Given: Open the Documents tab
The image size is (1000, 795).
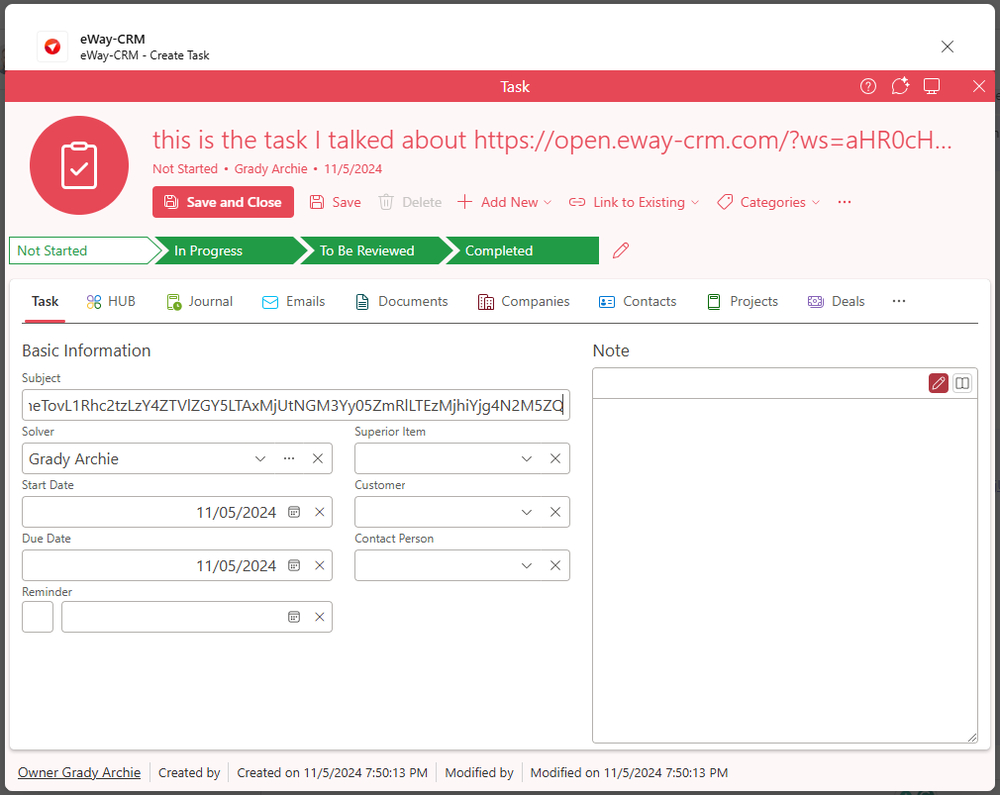Looking at the screenshot, I should [401, 301].
